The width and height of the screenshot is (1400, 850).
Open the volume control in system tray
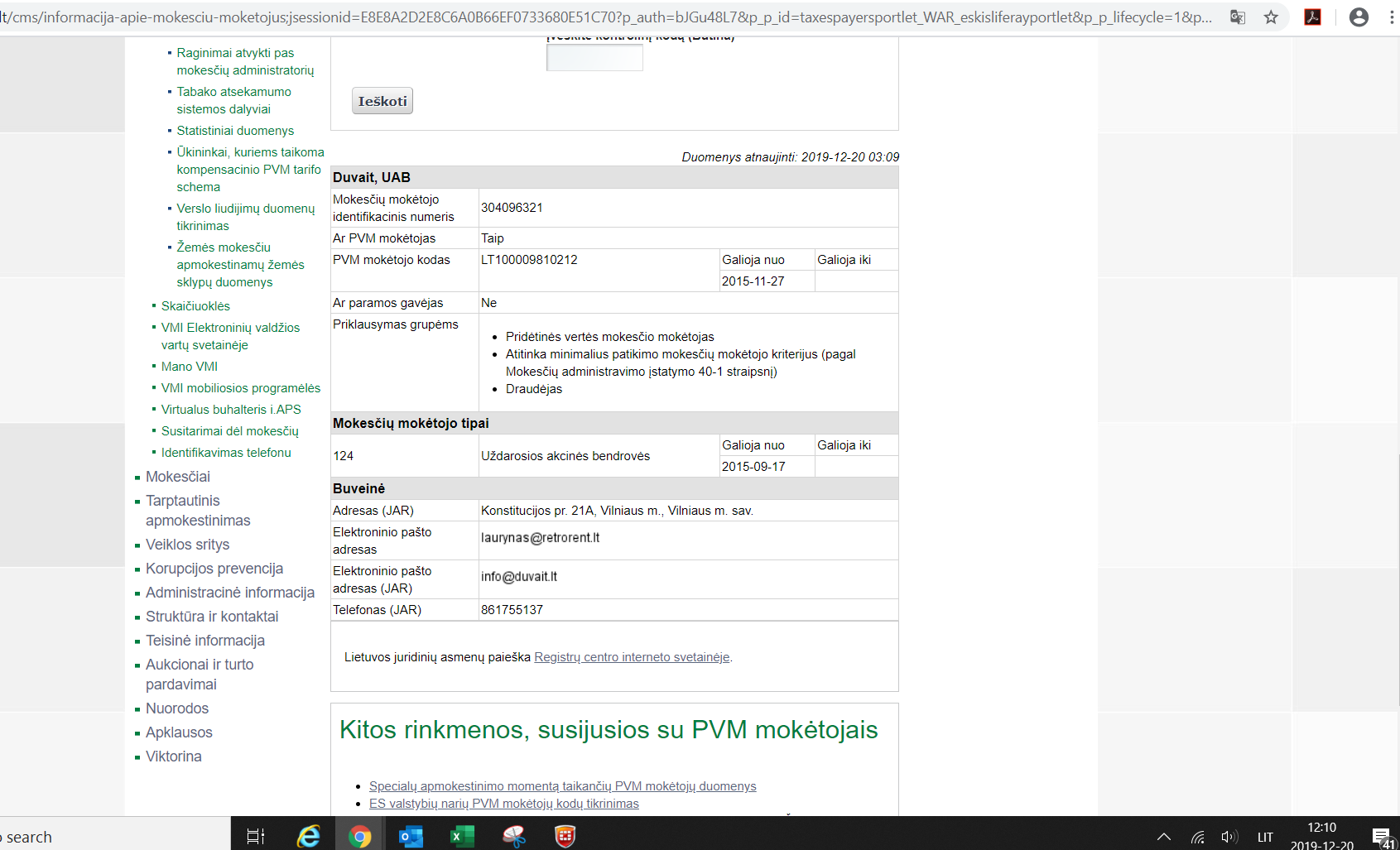pos(1229,837)
